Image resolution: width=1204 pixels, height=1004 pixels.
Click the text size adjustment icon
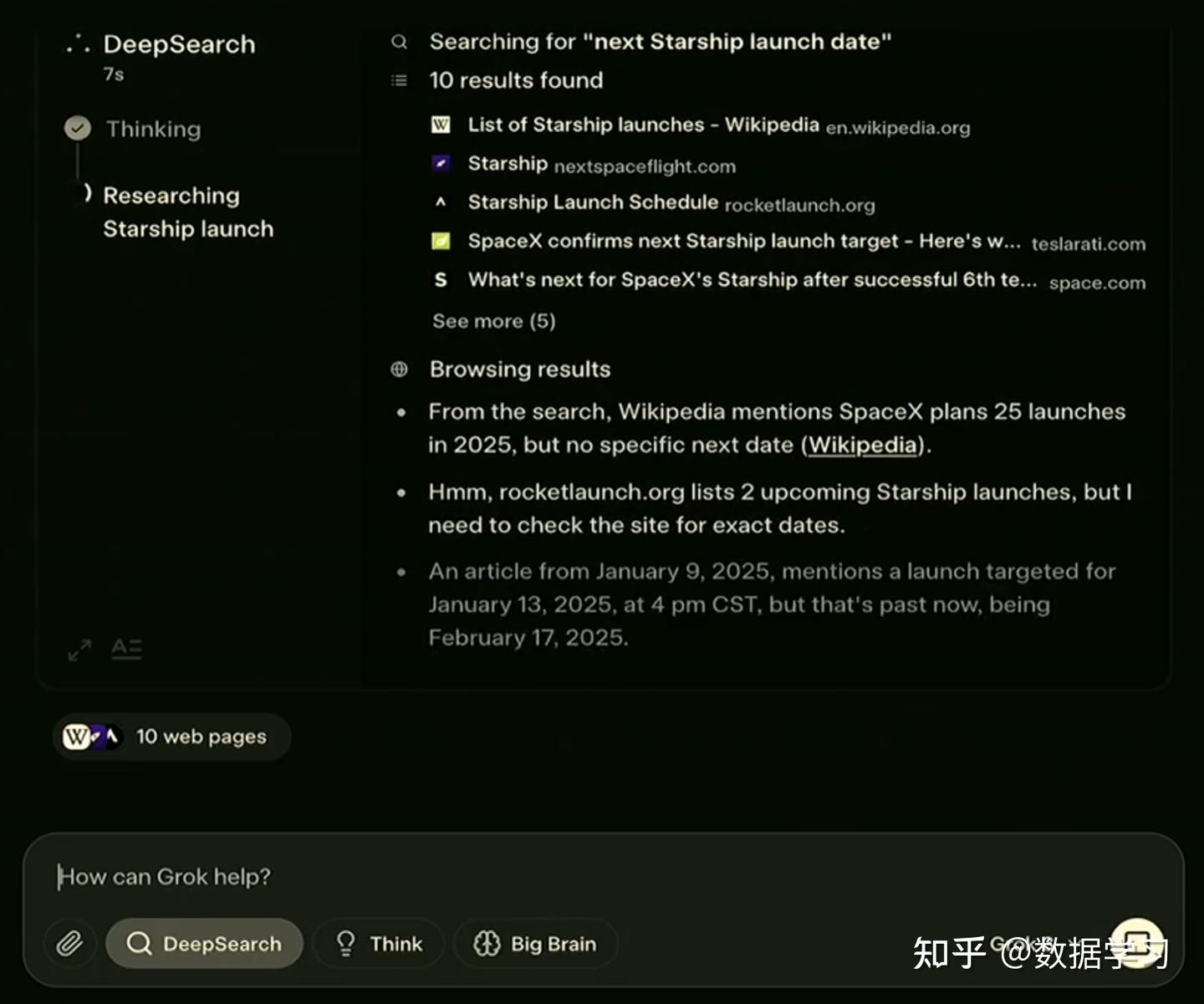click(127, 649)
